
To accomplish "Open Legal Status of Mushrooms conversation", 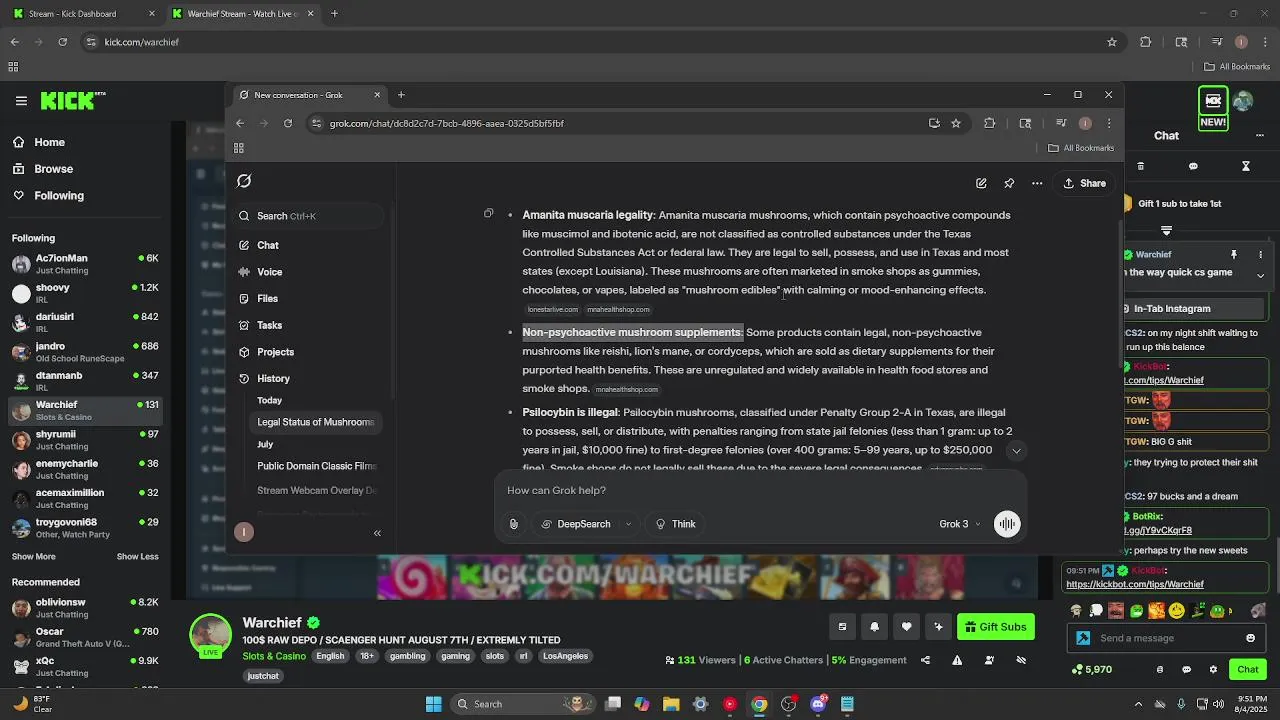I will point(315,422).
